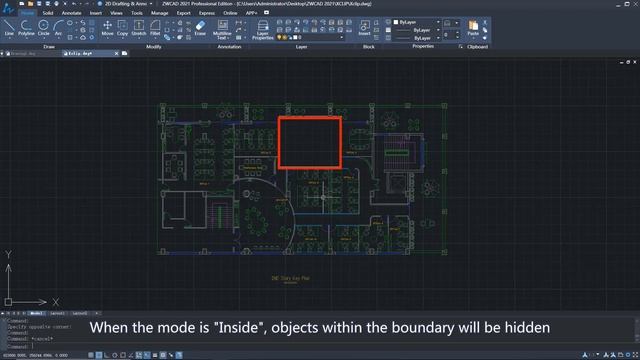Toggle polar tracking in the status bar

115,355
